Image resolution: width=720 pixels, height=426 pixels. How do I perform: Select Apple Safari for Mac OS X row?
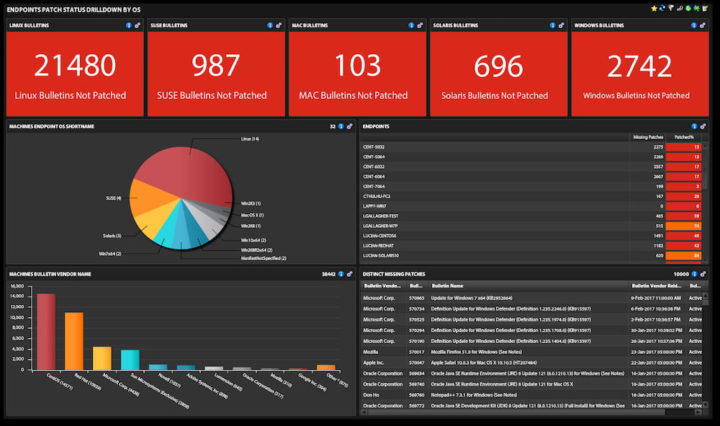[x=532, y=363]
